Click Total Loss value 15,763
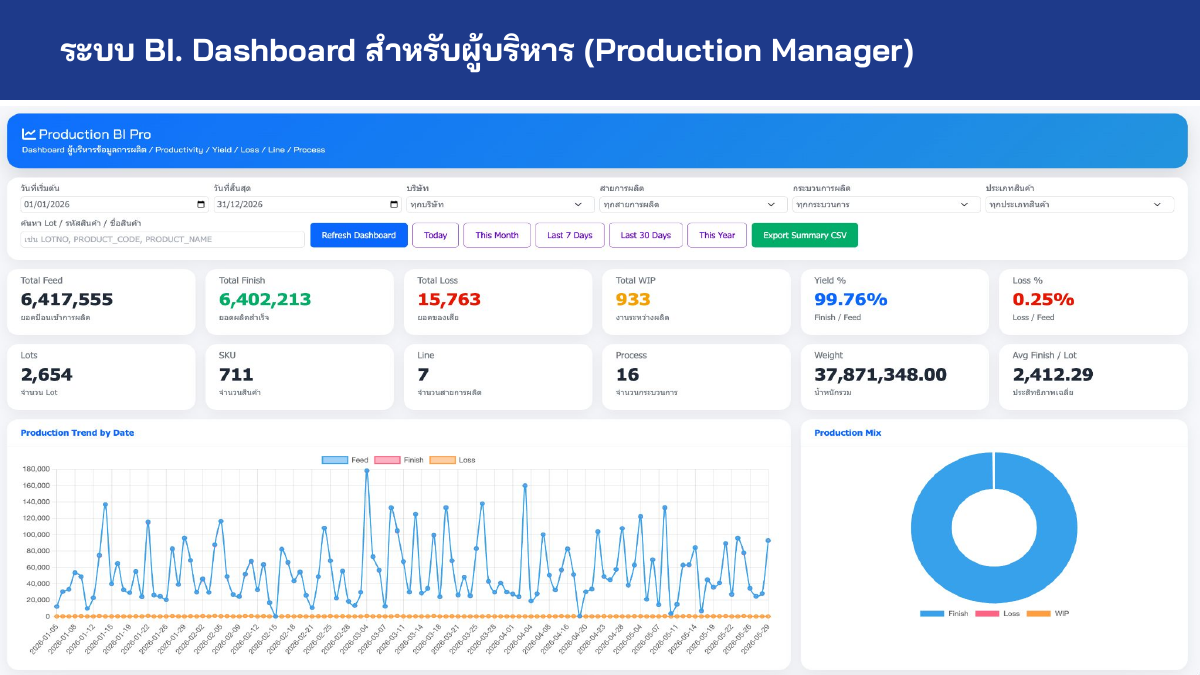 click(449, 299)
